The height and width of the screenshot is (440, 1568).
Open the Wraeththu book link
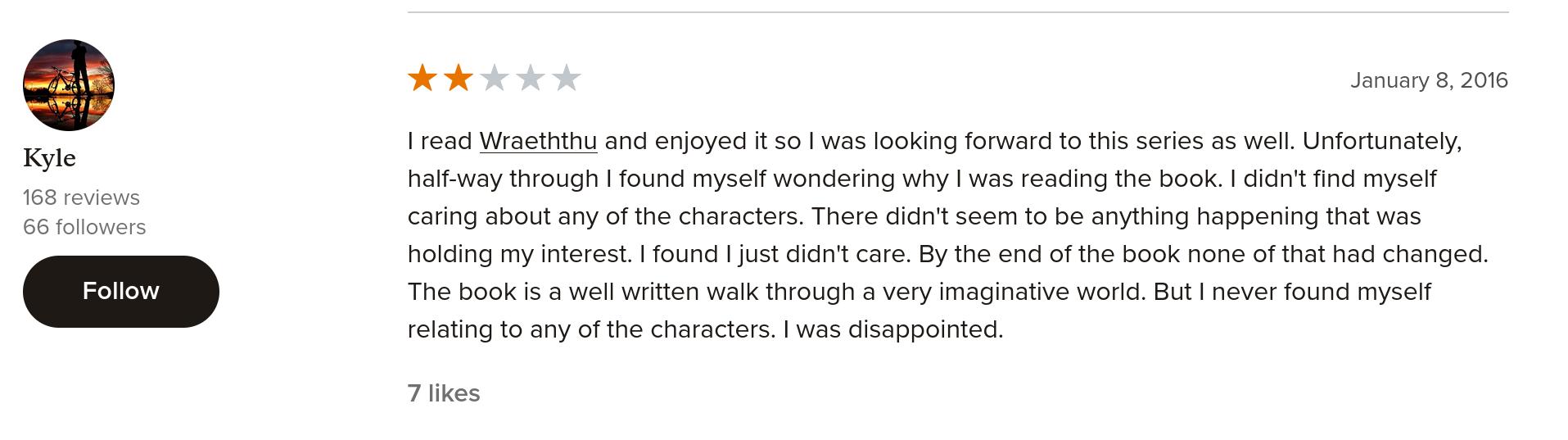[x=538, y=141]
